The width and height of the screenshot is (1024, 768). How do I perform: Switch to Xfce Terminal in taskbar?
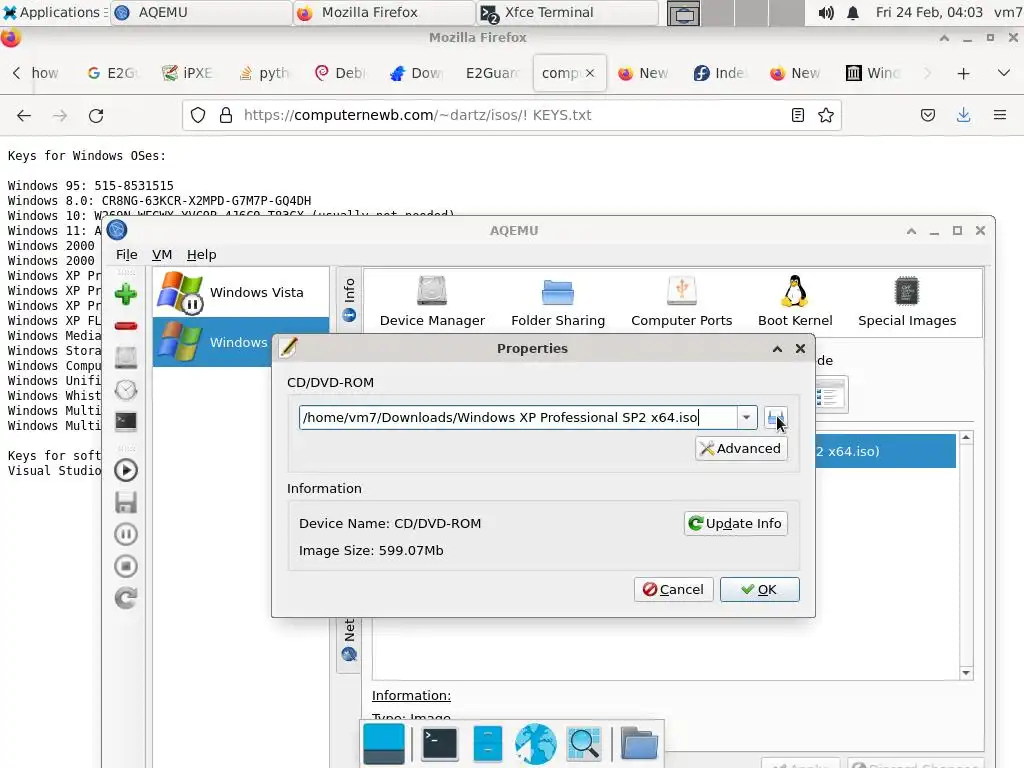coord(567,12)
